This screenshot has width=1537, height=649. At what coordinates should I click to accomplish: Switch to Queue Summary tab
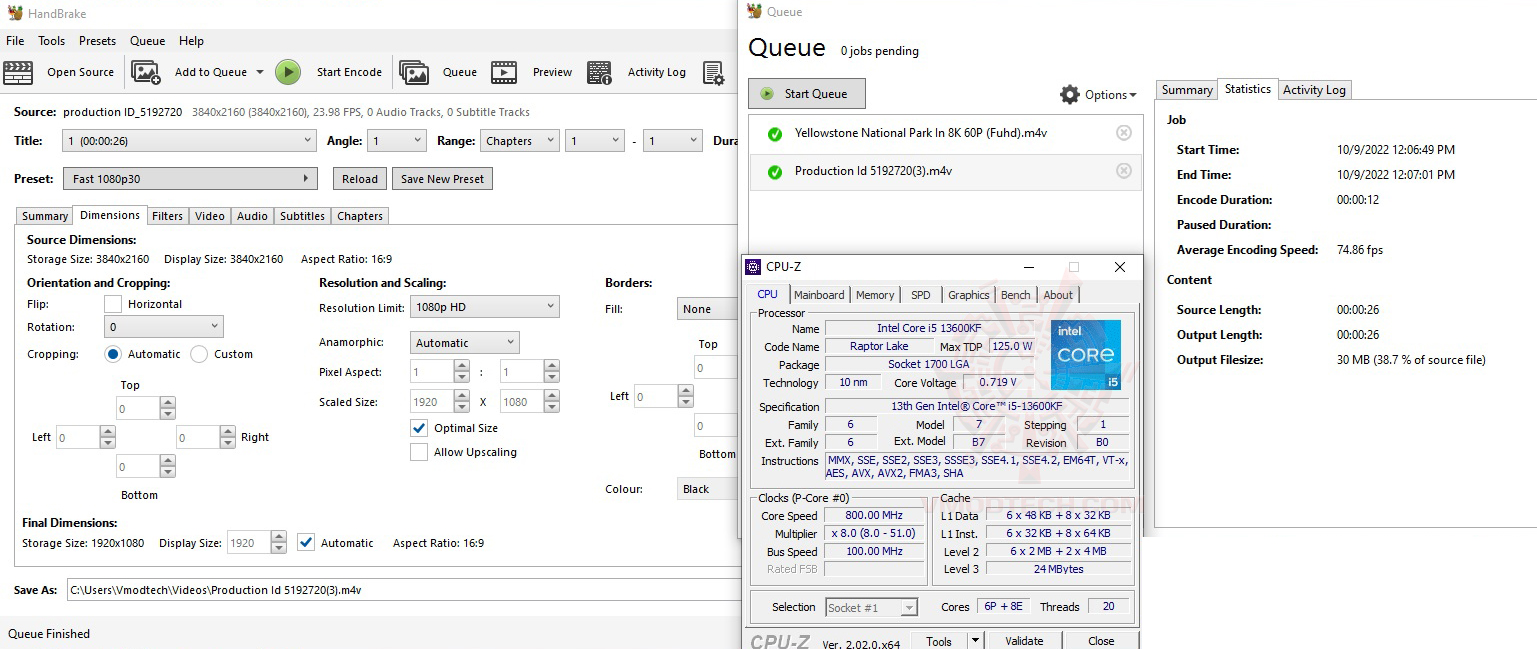click(1187, 90)
